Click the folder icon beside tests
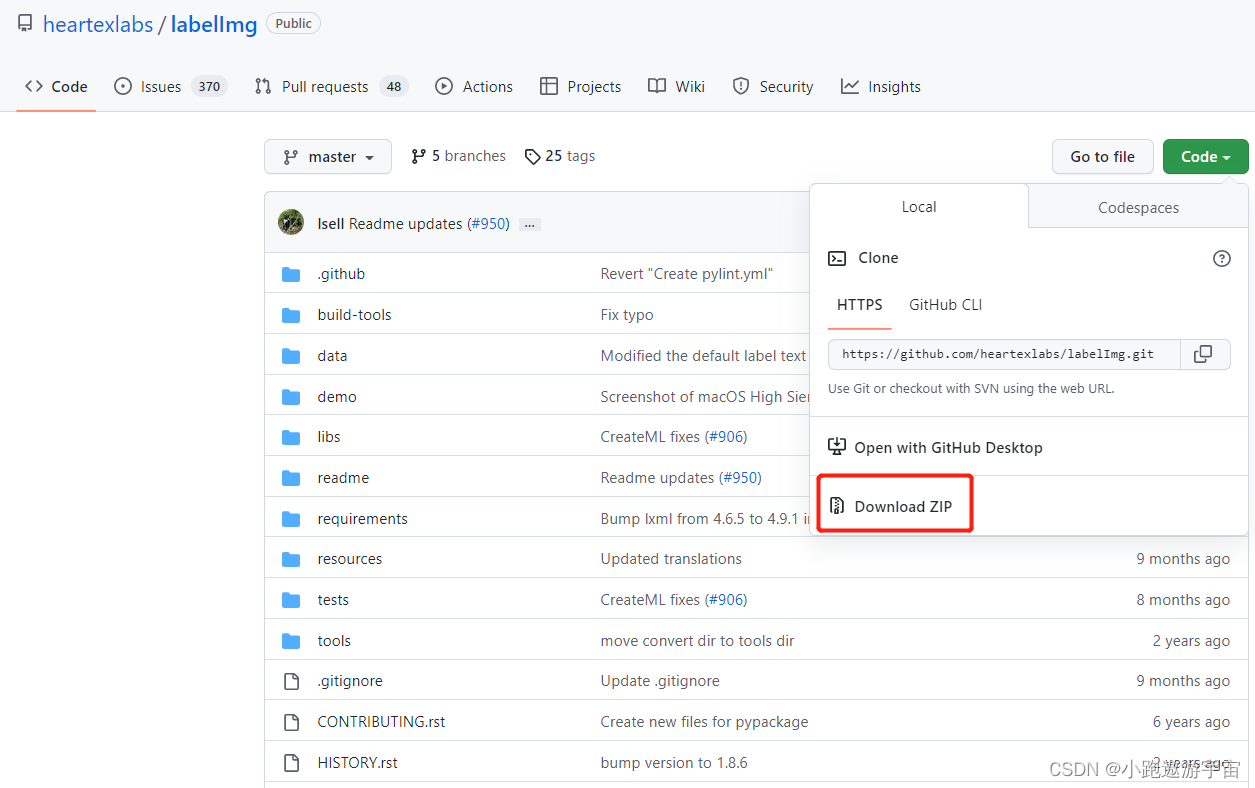1255x788 pixels. tap(291, 600)
